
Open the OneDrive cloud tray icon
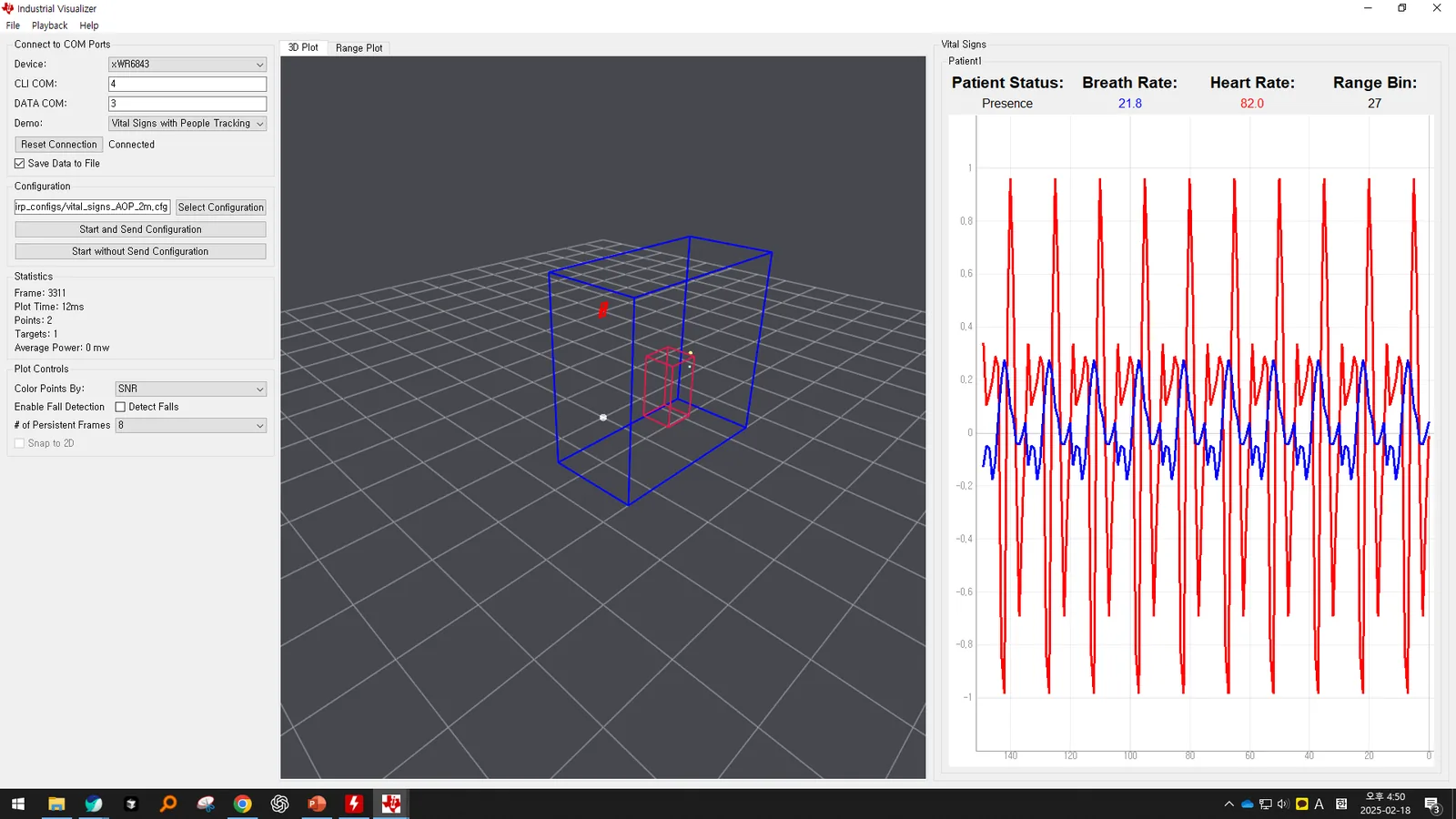click(x=1248, y=804)
